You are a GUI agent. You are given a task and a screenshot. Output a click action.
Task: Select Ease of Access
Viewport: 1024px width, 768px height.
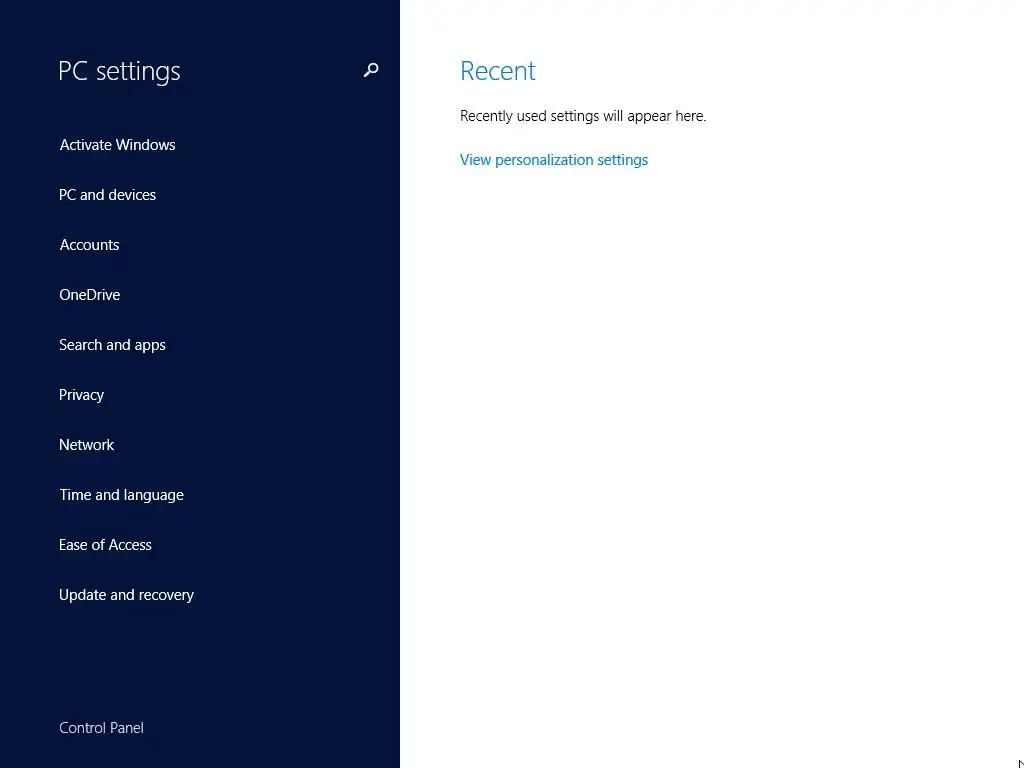pos(105,545)
